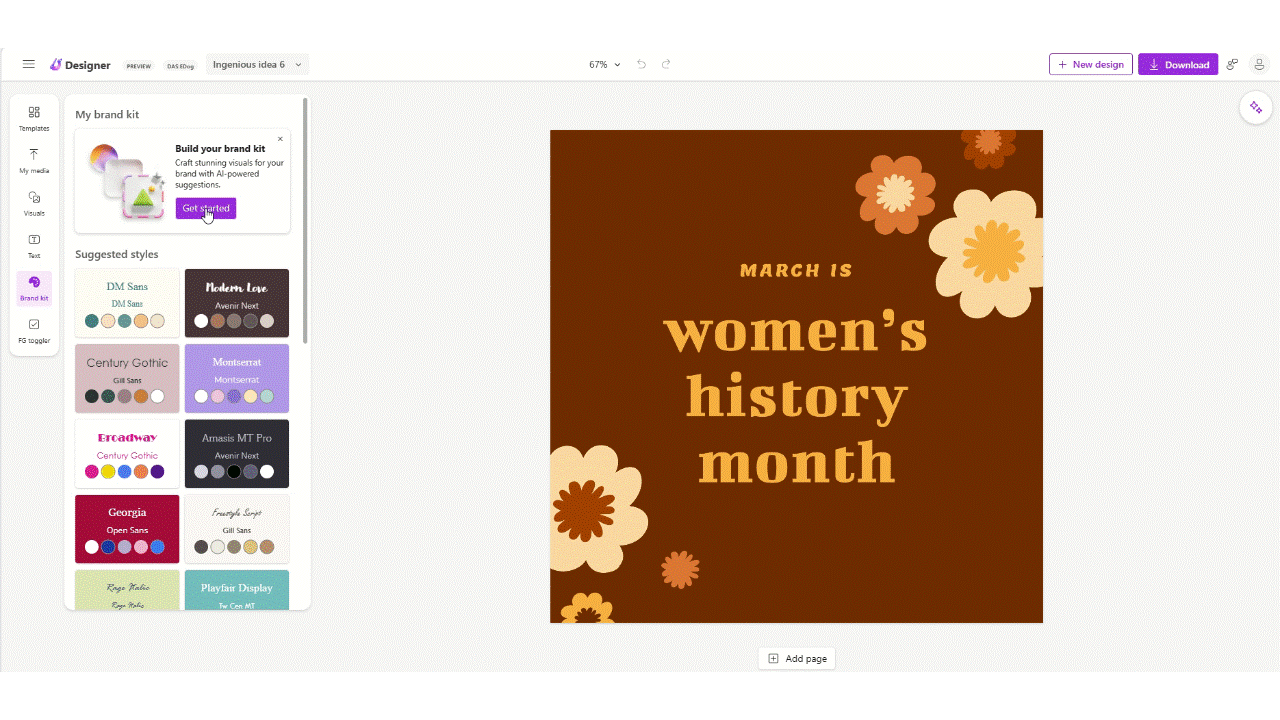
Task: Apply the Modern Love suggested style
Action: click(237, 303)
